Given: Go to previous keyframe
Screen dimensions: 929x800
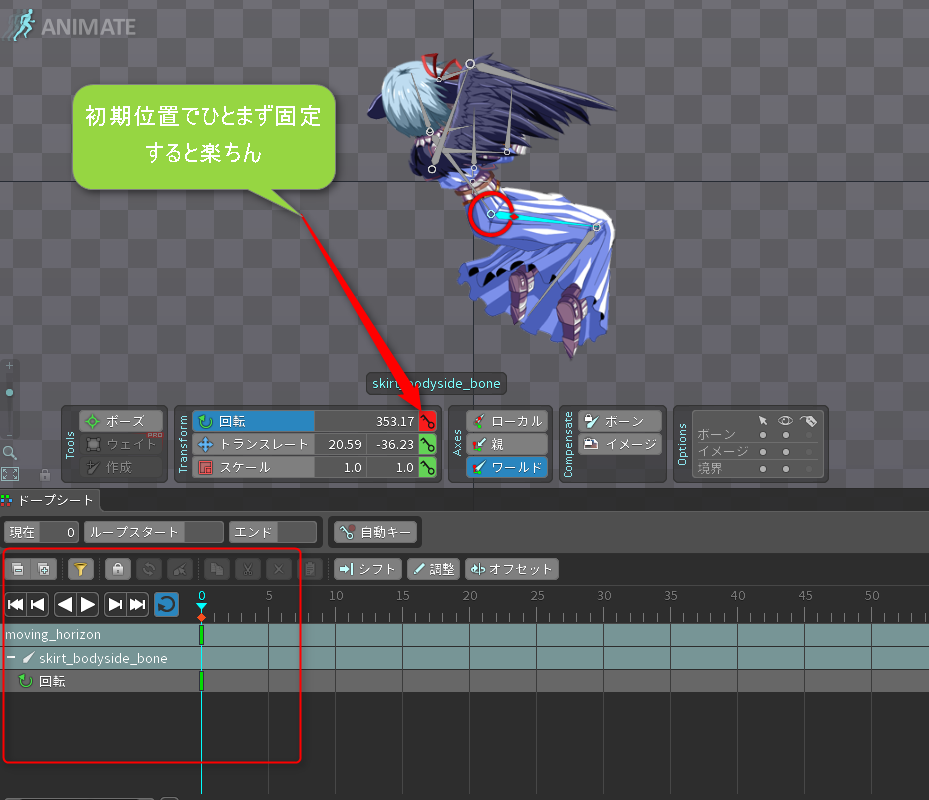Looking at the screenshot, I should 37,604.
